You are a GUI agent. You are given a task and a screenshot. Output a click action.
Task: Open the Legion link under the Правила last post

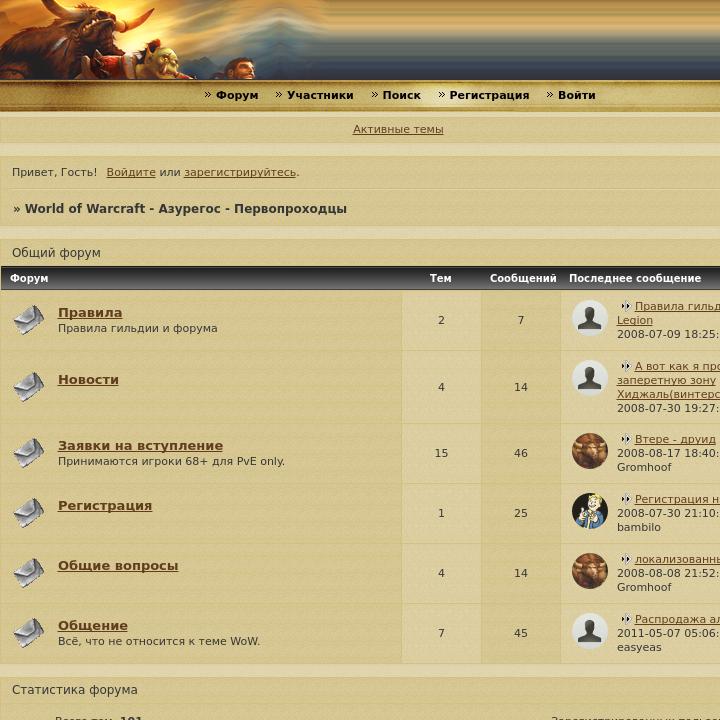pos(635,321)
